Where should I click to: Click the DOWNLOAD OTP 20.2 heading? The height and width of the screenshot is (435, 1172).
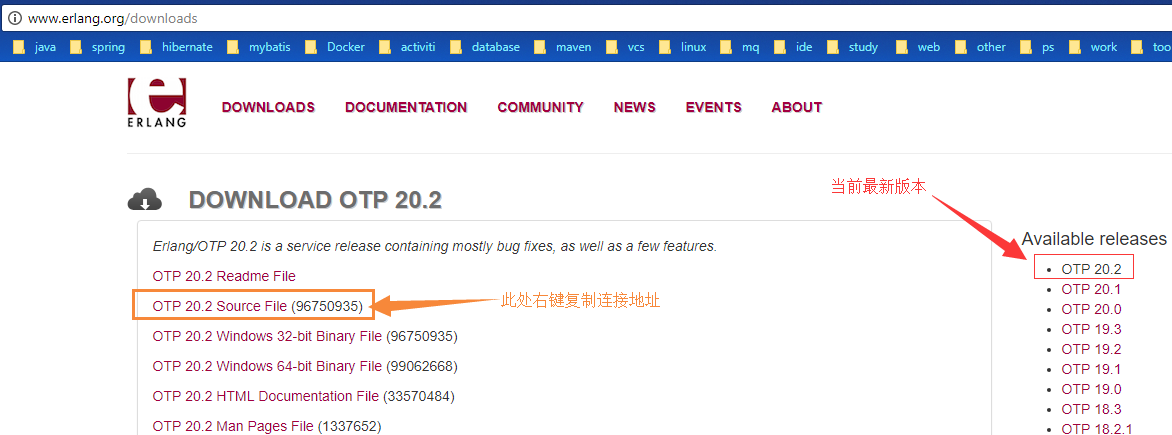(315, 200)
